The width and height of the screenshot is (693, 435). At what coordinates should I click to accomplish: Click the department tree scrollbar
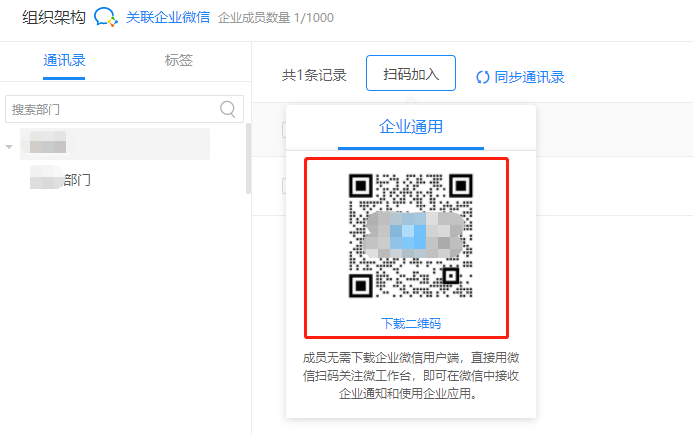tap(248, 159)
